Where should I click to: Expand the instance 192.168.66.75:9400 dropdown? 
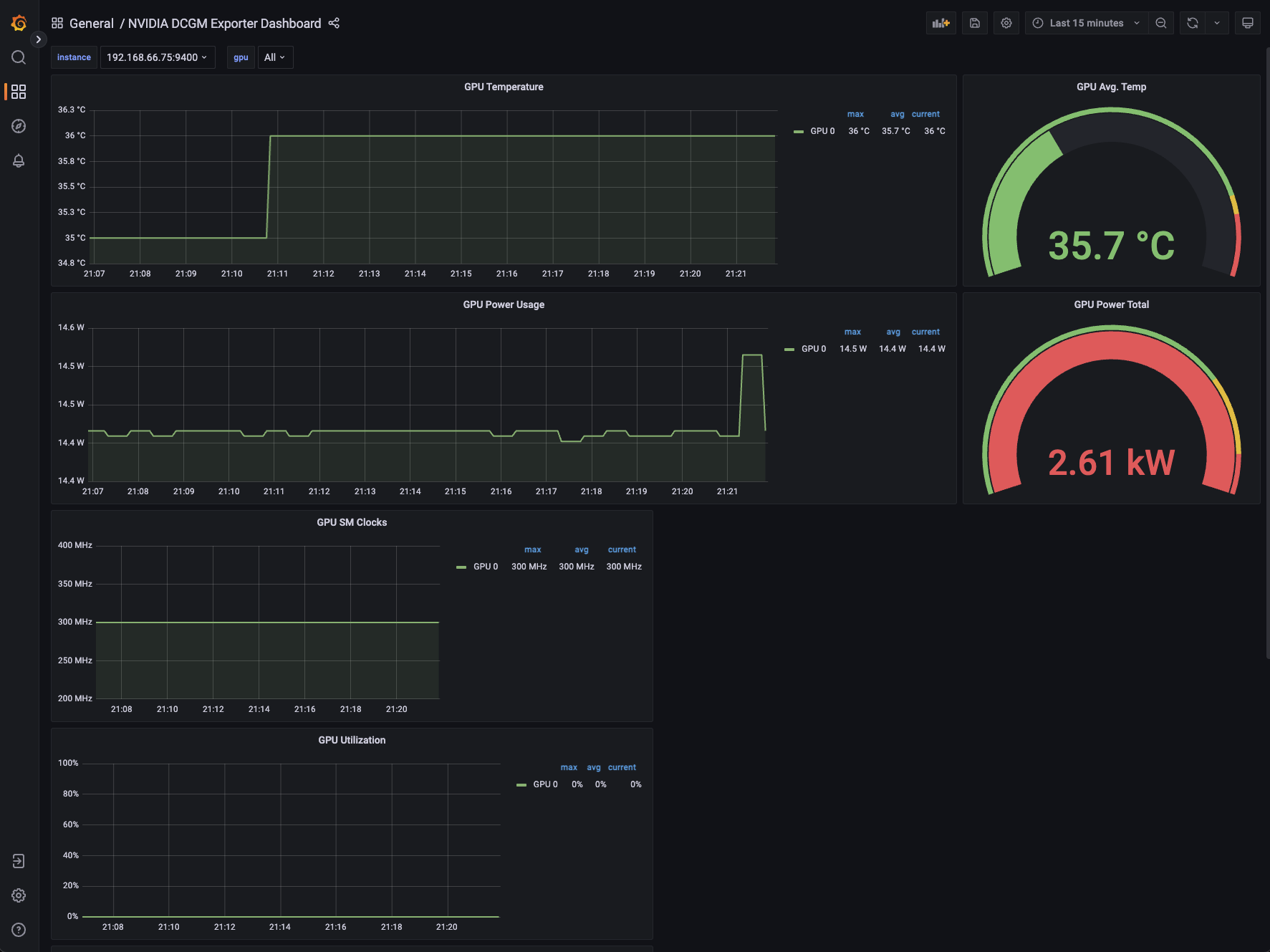pyautogui.click(x=157, y=57)
